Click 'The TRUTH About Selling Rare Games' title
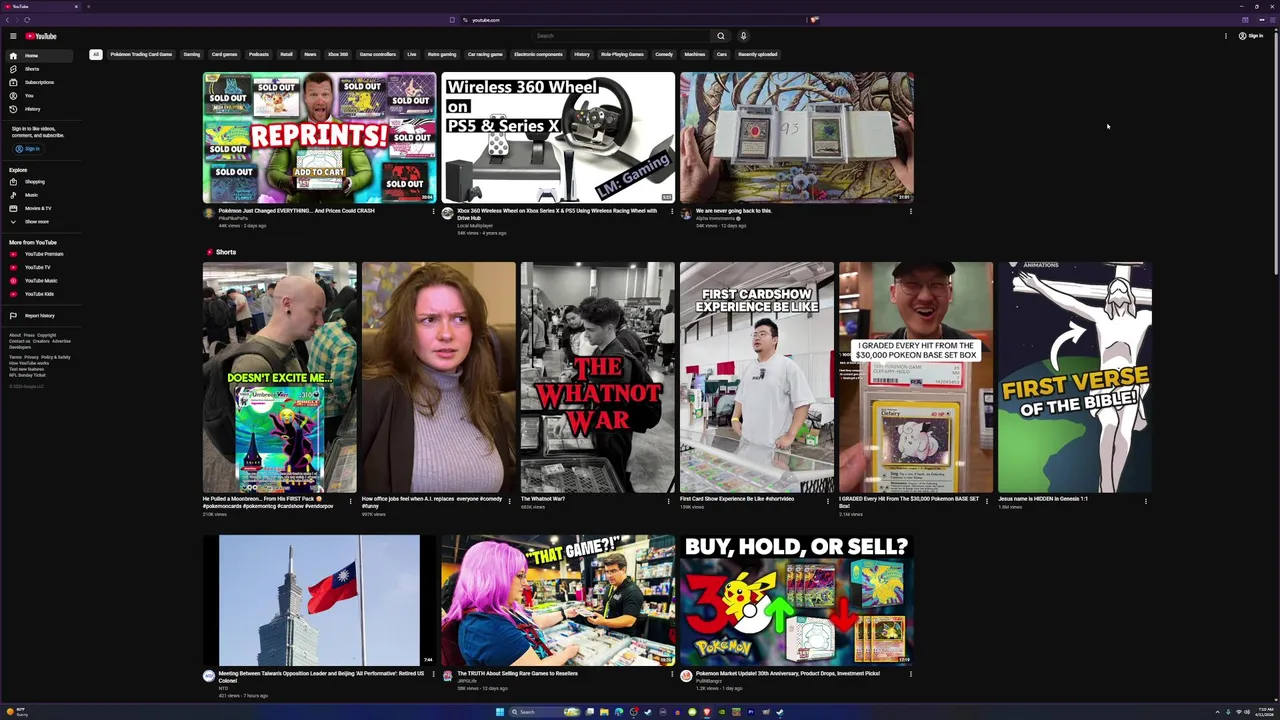This screenshot has height=720, width=1280. (517, 674)
